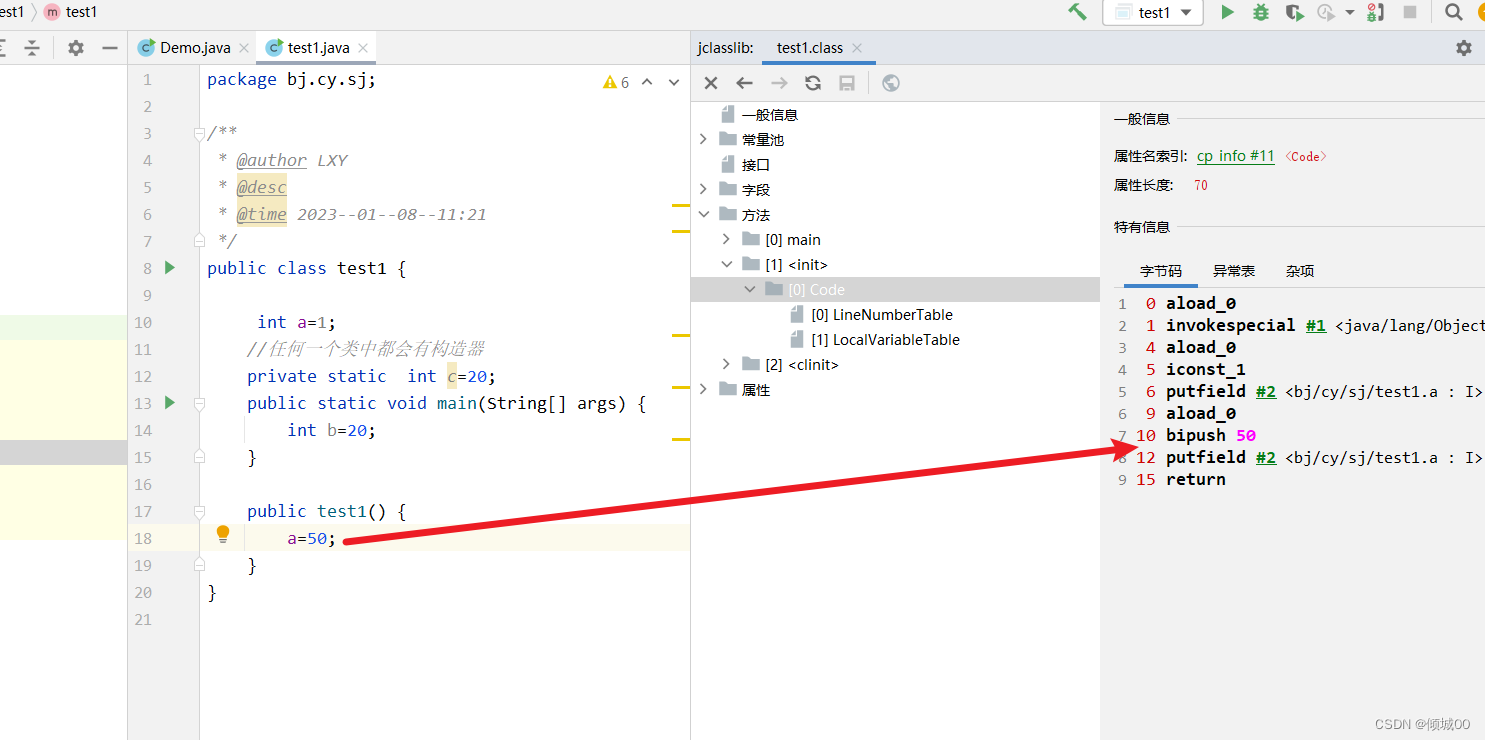
Task: Switch to the 异常表 tab
Action: [x=1234, y=271]
